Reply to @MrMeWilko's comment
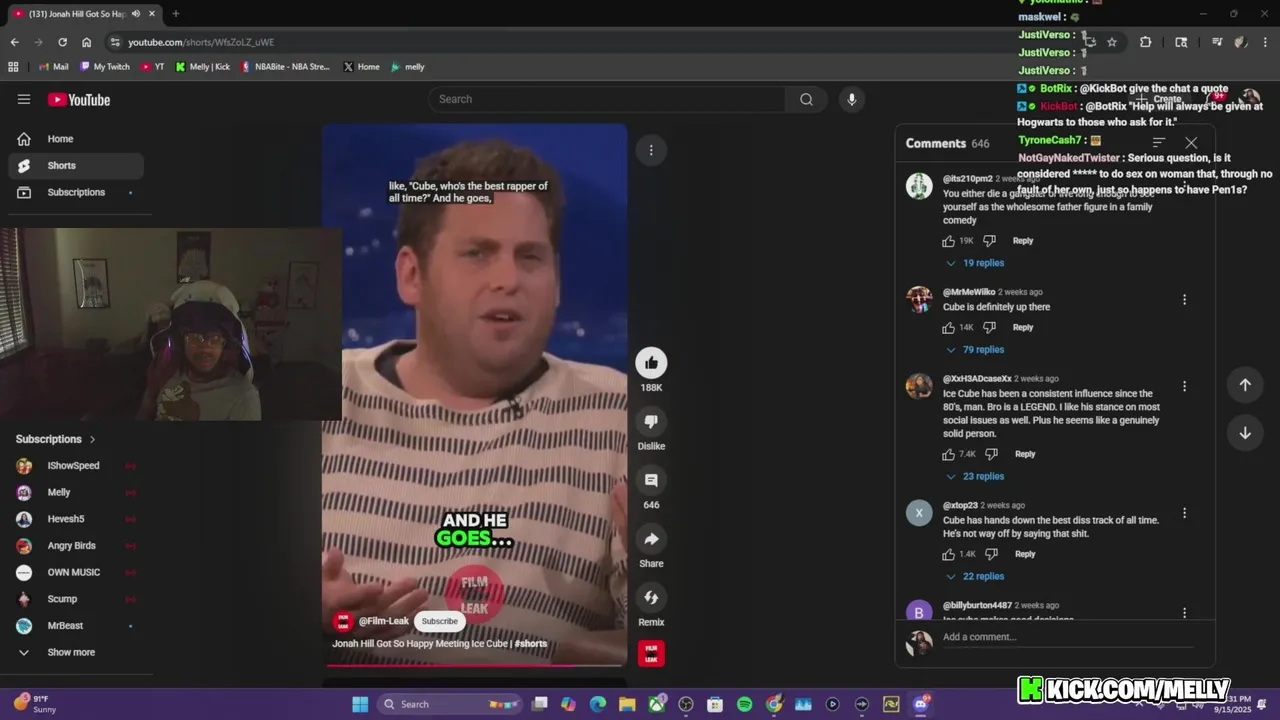The width and height of the screenshot is (1280, 720). pos(1022,327)
